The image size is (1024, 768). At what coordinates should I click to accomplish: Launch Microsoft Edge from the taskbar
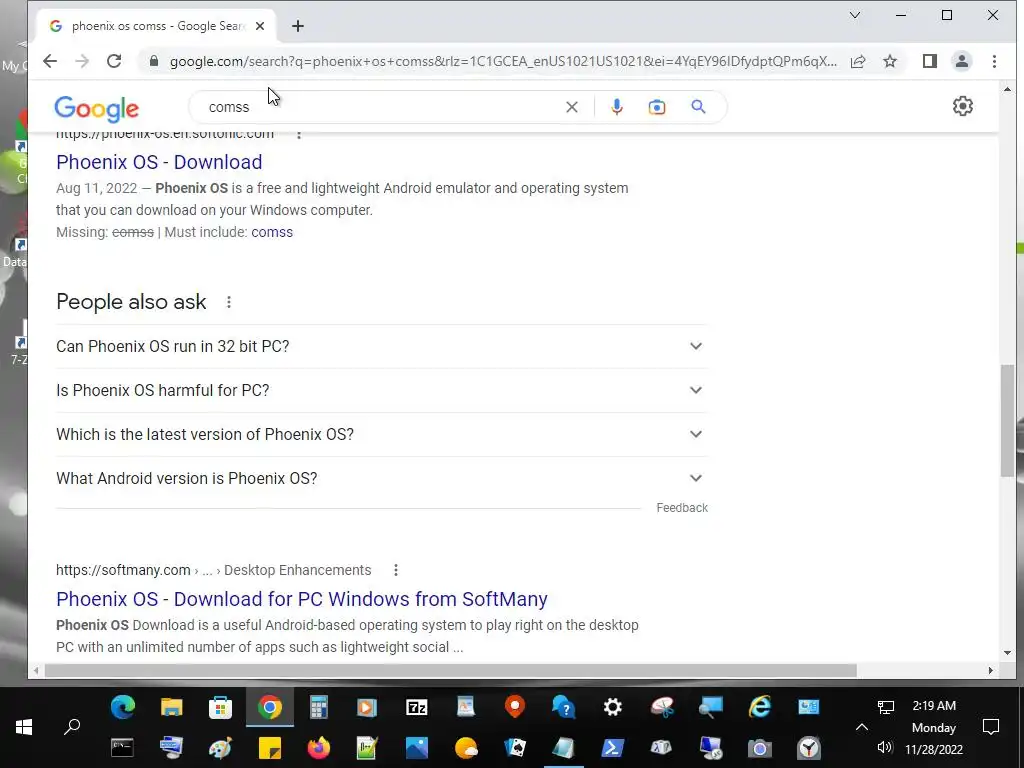(x=123, y=707)
